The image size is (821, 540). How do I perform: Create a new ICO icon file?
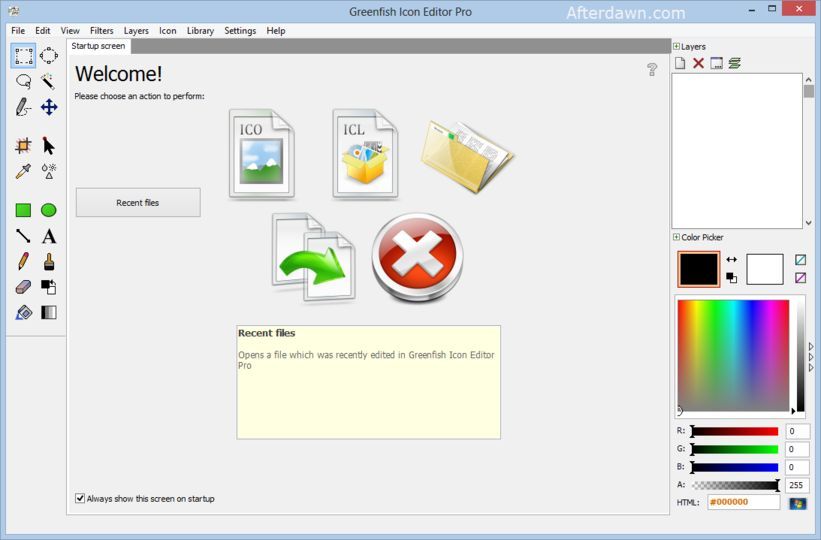(x=261, y=154)
